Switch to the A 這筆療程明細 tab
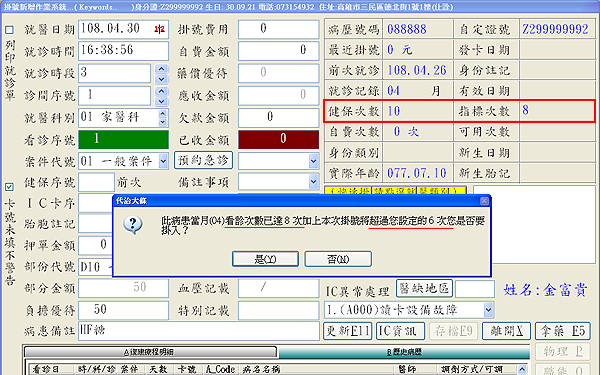Viewport: 600px width, 375px height. click(x=150, y=352)
